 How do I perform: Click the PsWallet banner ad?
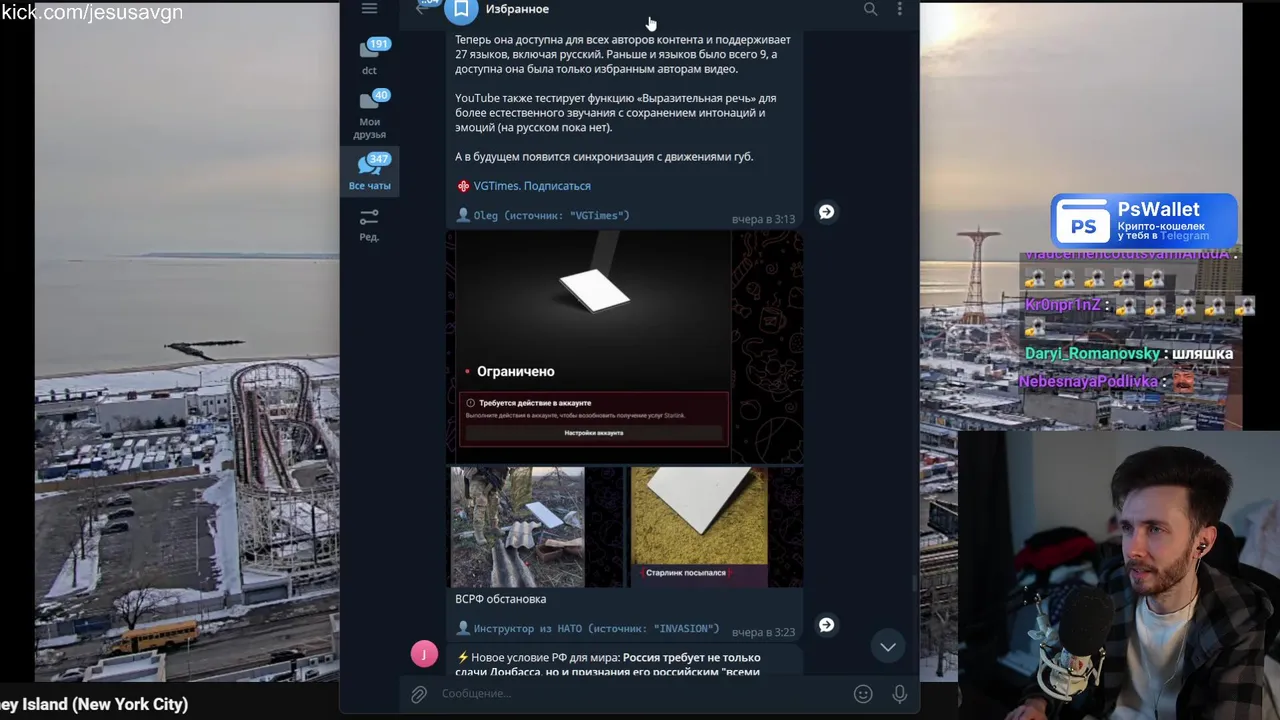tap(1144, 220)
